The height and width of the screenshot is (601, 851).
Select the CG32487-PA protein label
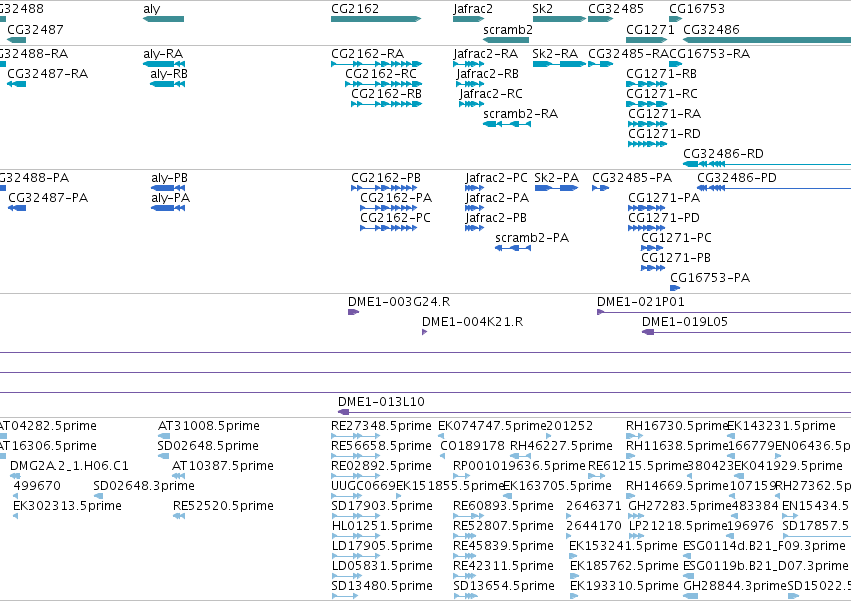[48, 198]
